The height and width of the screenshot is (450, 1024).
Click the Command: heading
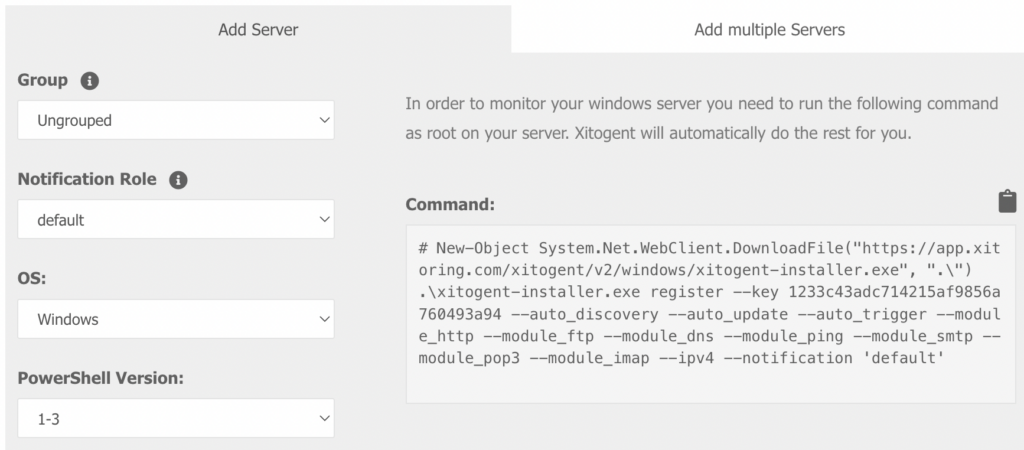[x=450, y=204]
